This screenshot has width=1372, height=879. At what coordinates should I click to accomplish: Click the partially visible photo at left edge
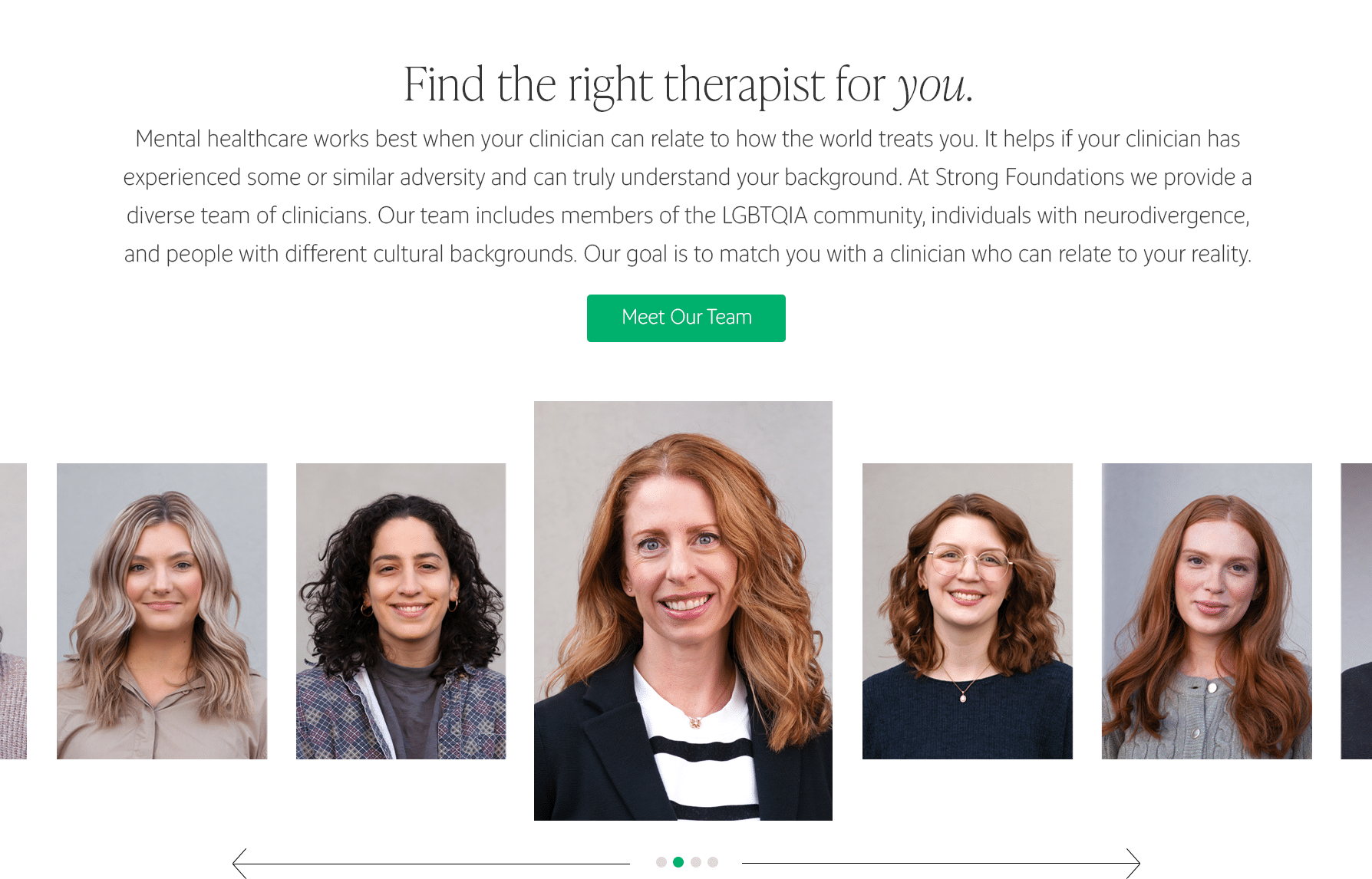(13, 611)
